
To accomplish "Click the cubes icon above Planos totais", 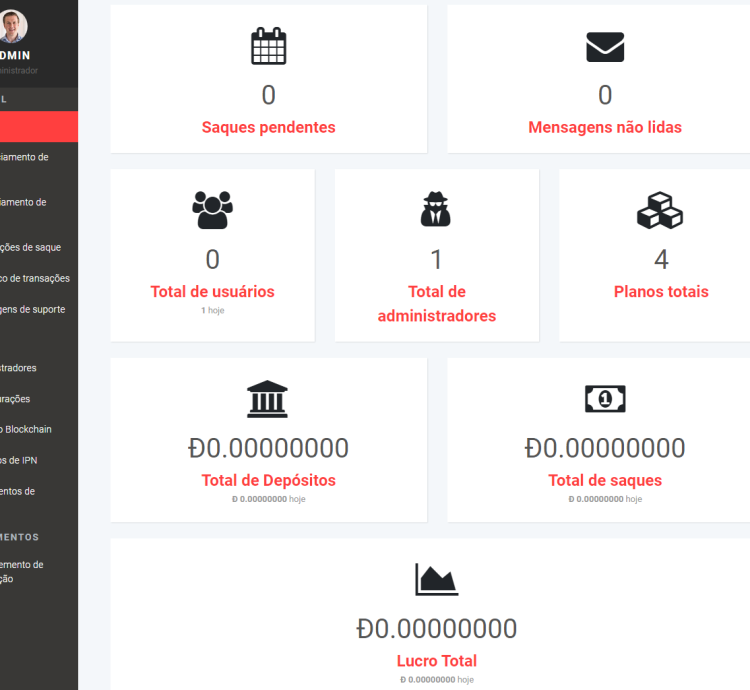I will (x=660, y=209).
